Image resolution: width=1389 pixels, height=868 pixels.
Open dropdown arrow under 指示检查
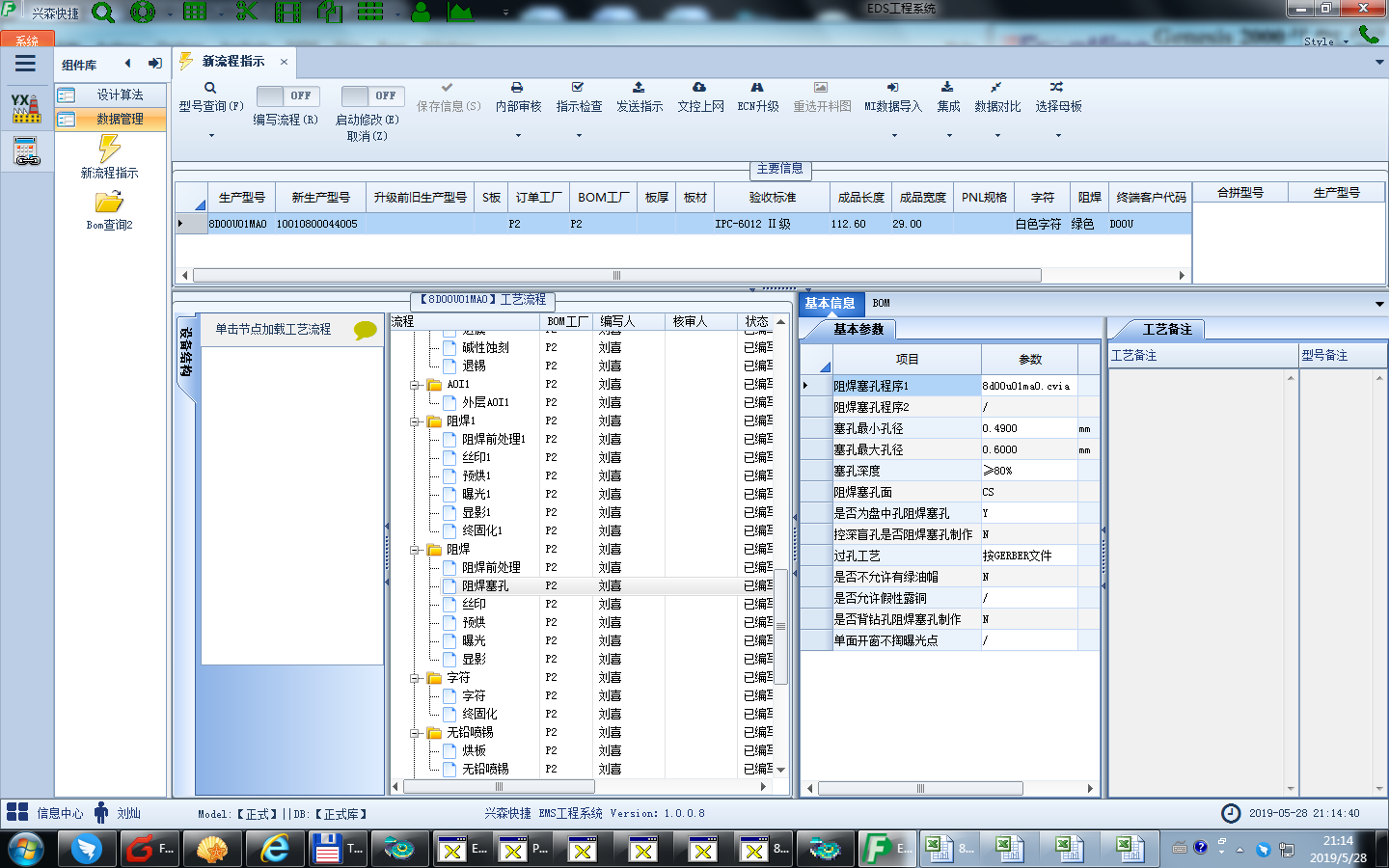(x=579, y=136)
